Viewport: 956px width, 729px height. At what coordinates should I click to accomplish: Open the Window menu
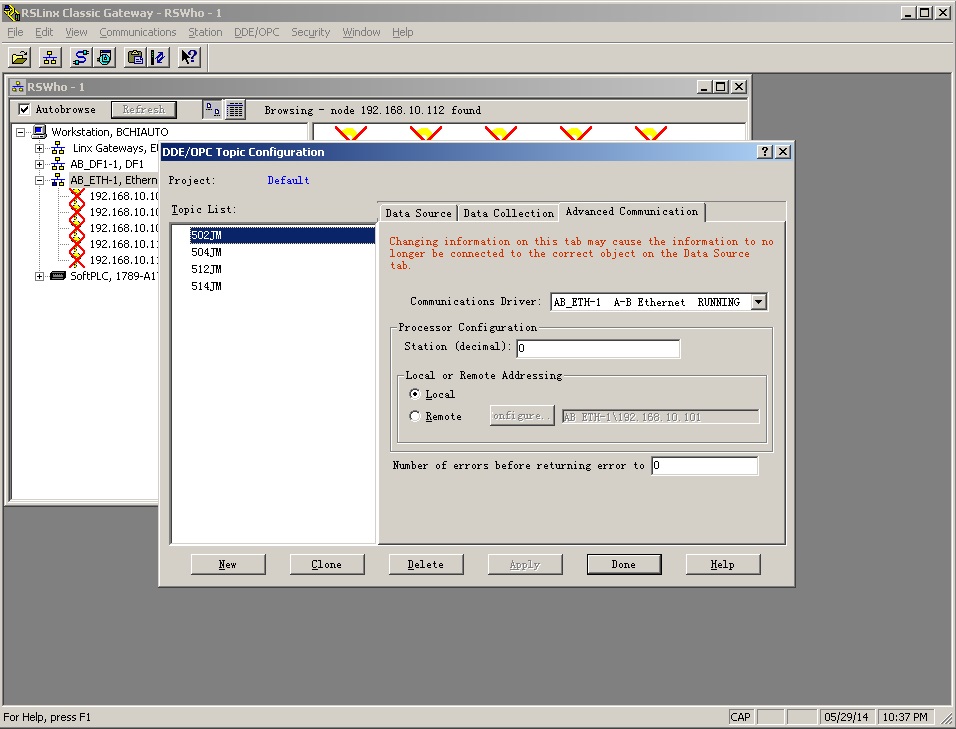(361, 32)
